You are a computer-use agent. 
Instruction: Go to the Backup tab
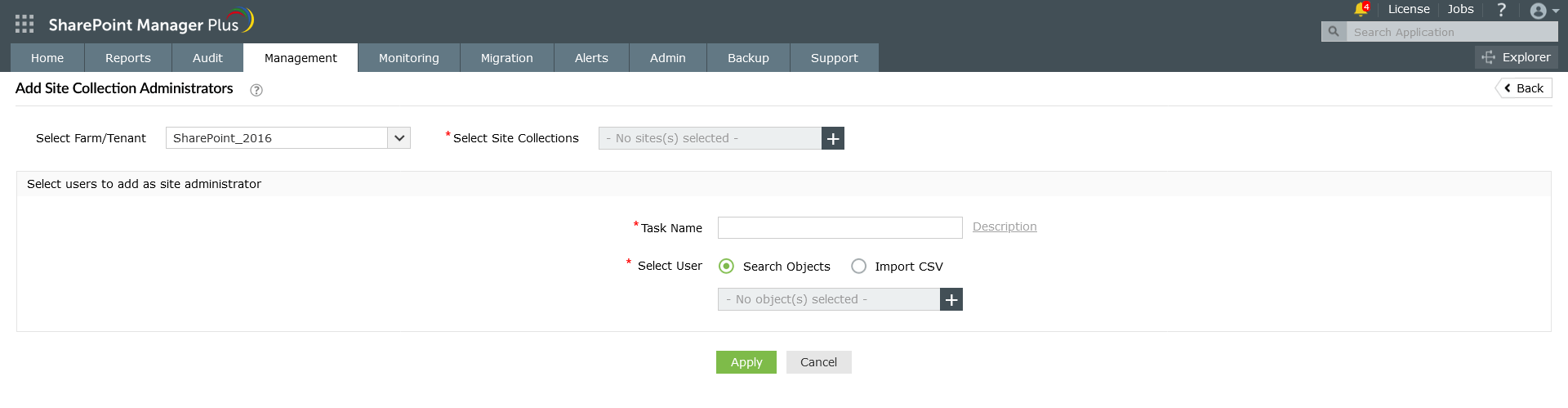pos(748,58)
